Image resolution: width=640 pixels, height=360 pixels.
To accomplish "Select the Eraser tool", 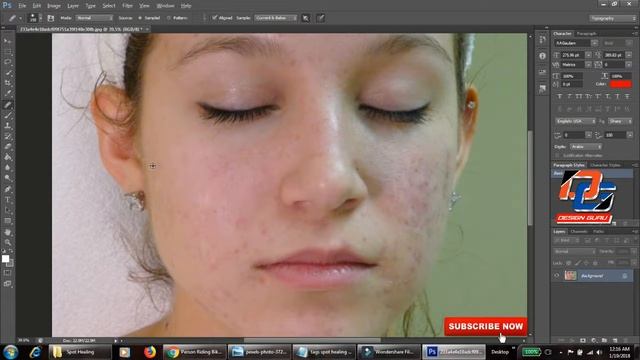I will pyautogui.click(x=7, y=147).
